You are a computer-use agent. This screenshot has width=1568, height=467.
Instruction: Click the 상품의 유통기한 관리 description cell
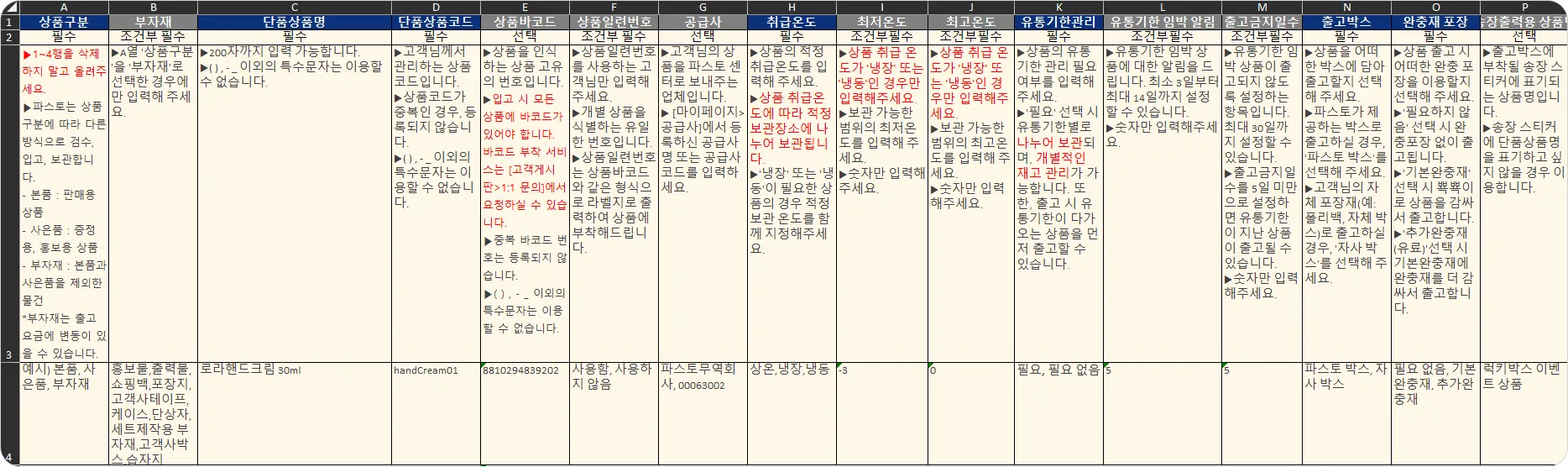pos(1058,203)
